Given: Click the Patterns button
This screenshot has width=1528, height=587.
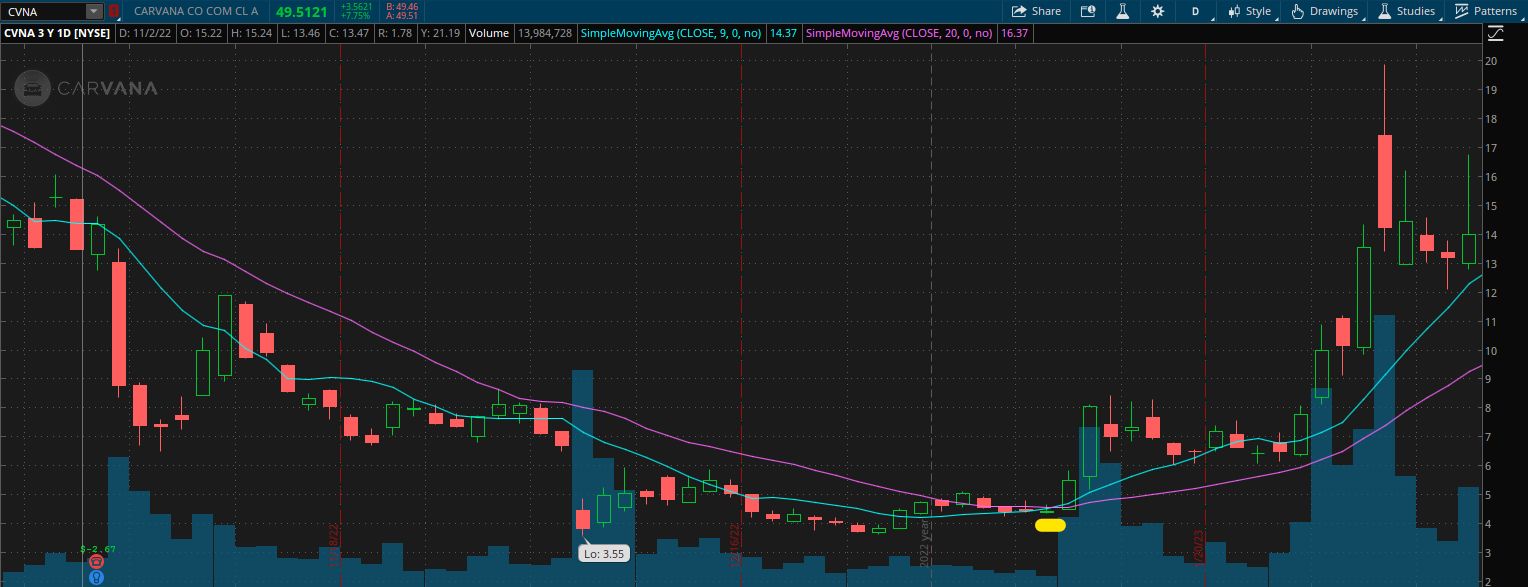Looking at the screenshot, I should (x=1485, y=11).
